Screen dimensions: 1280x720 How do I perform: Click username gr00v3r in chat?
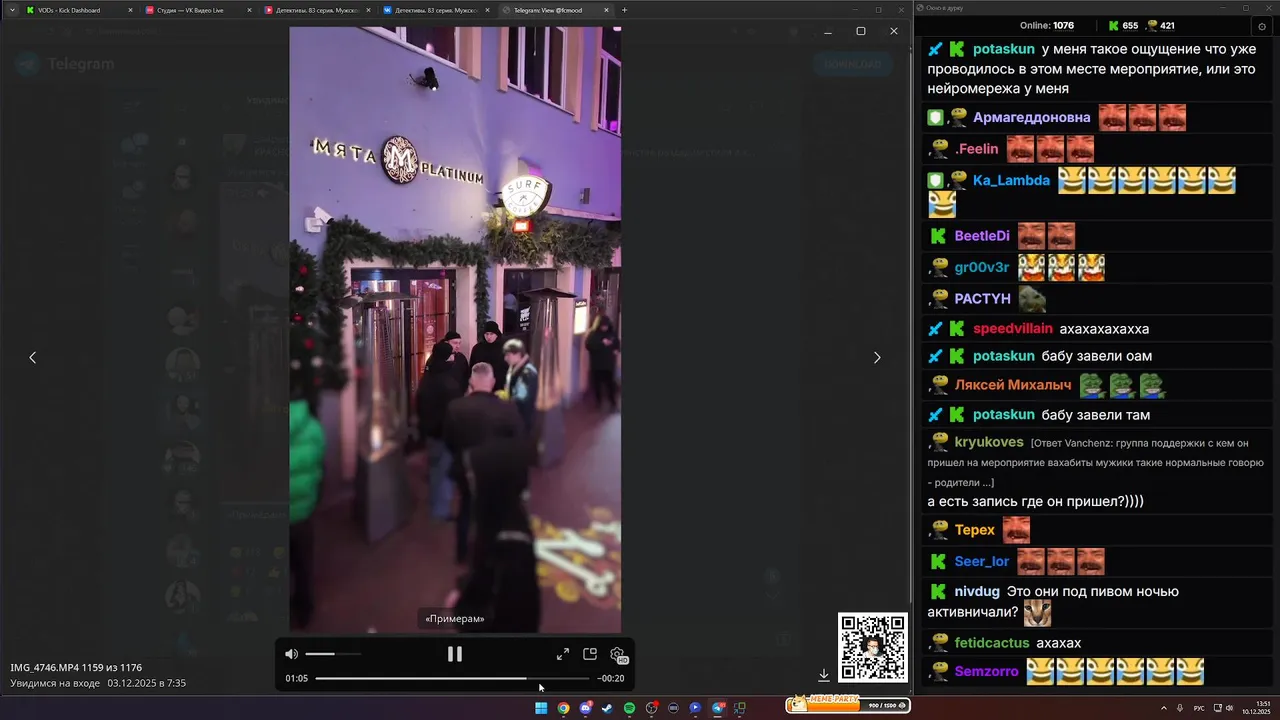[x=982, y=268]
